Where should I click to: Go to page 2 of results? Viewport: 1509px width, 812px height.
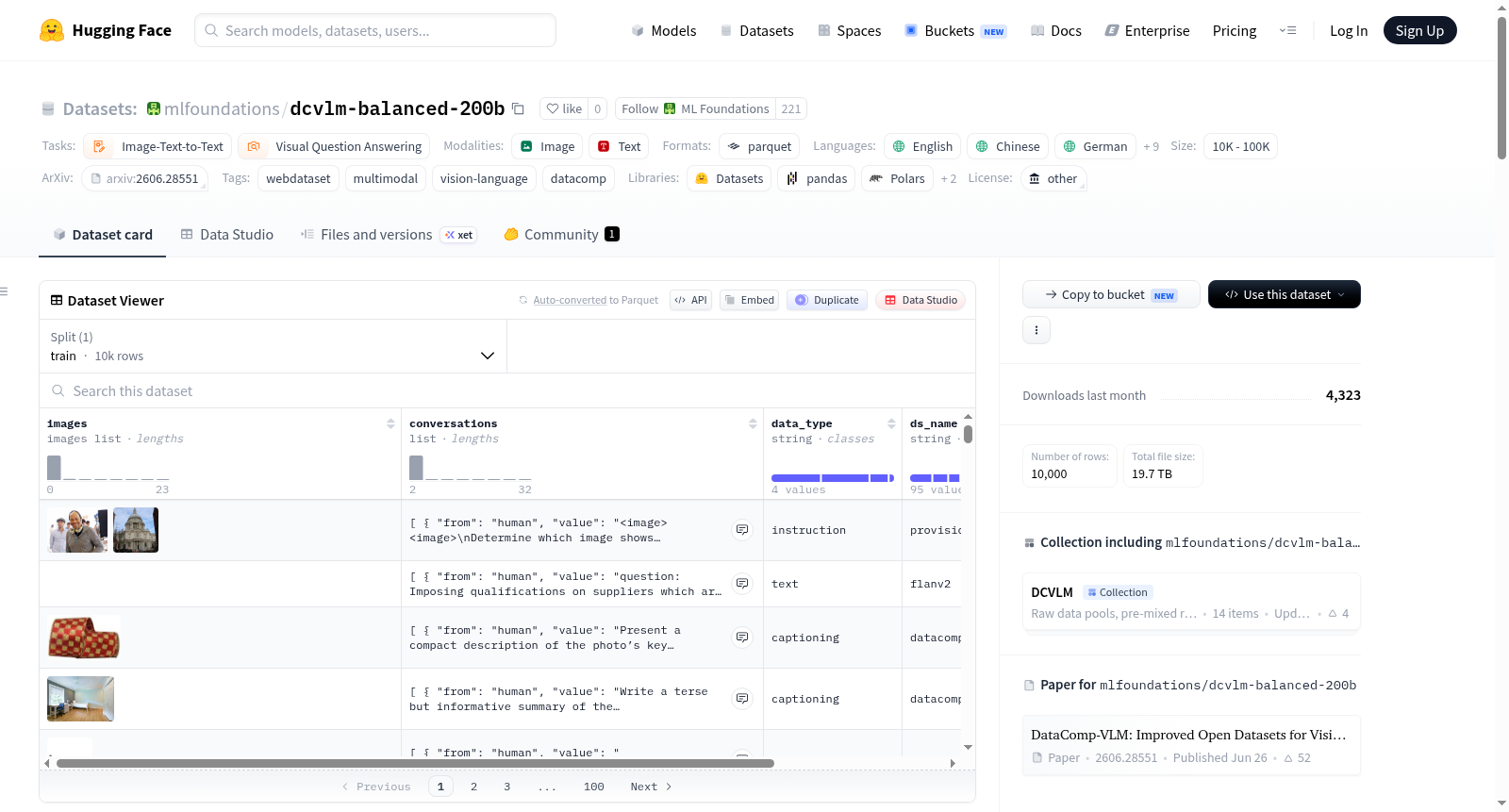coord(473,787)
